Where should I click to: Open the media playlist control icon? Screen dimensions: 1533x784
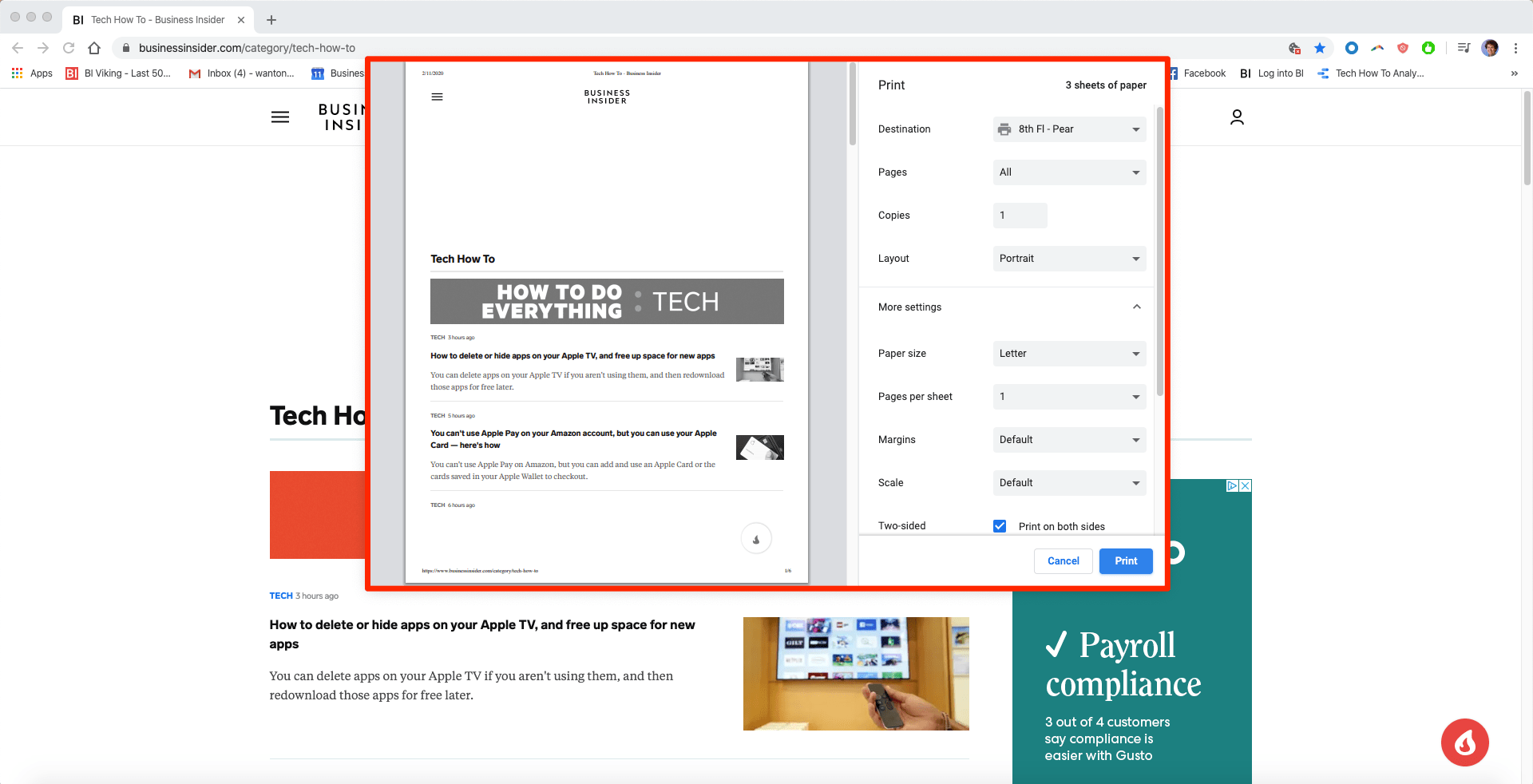(1464, 48)
